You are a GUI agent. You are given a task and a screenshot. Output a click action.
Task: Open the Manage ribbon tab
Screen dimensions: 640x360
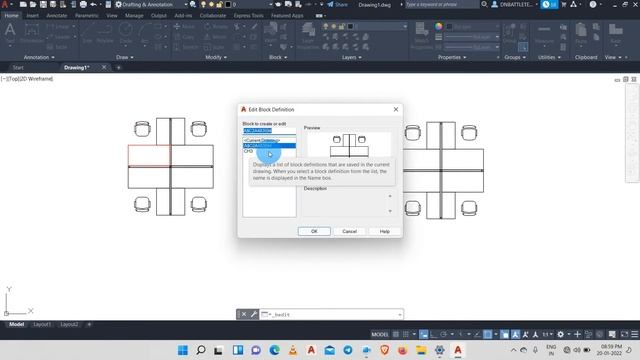click(x=134, y=16)
